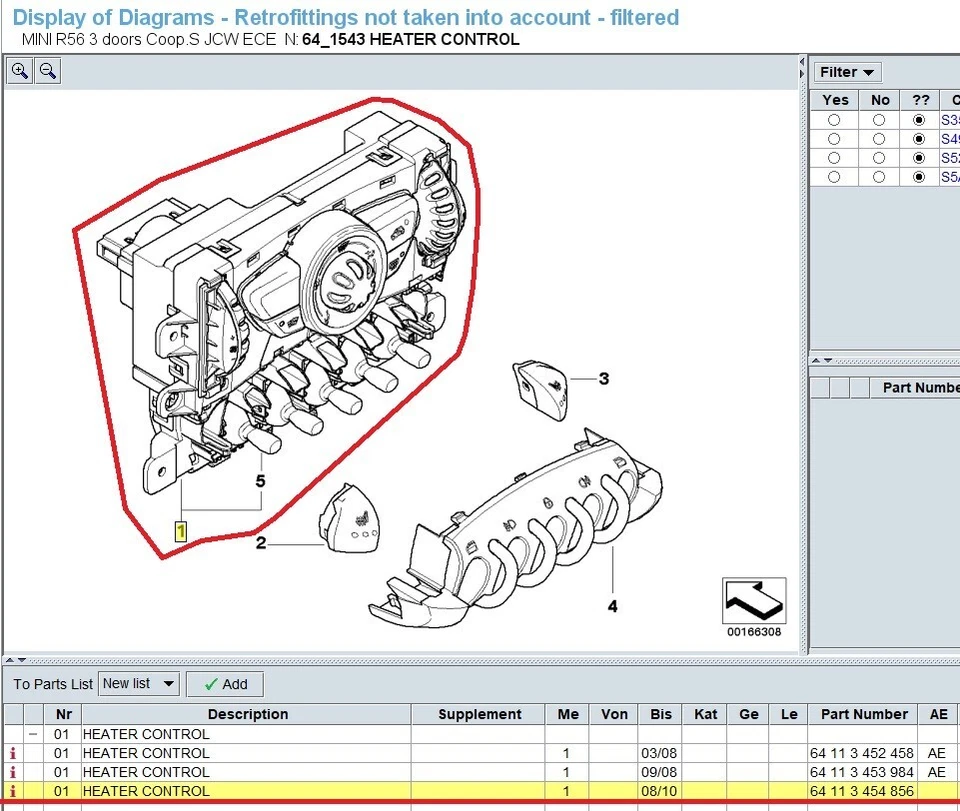Select ?? radio for last option row

coord(919,177)
